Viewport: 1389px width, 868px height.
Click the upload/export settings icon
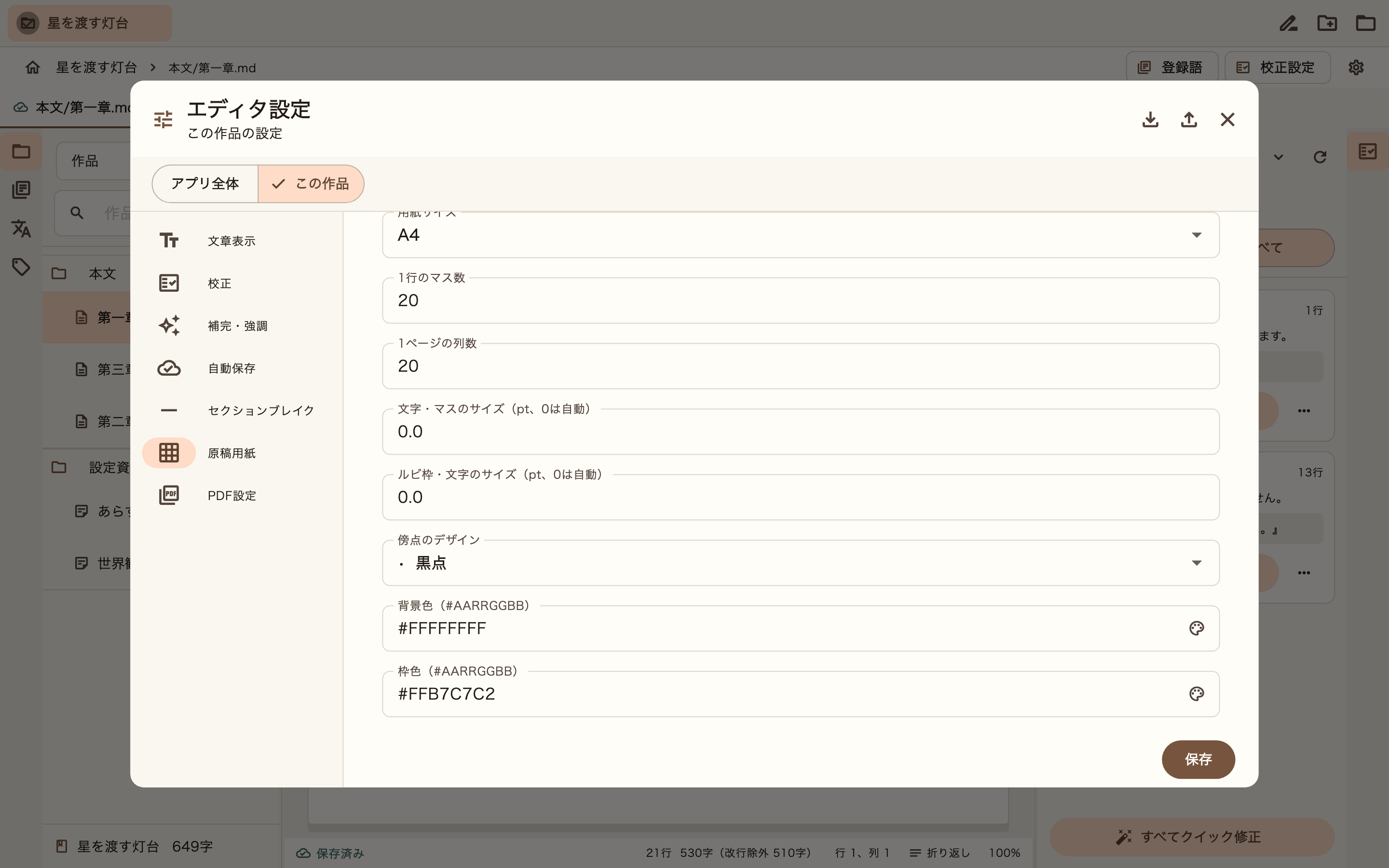[x=1189, y=120]
